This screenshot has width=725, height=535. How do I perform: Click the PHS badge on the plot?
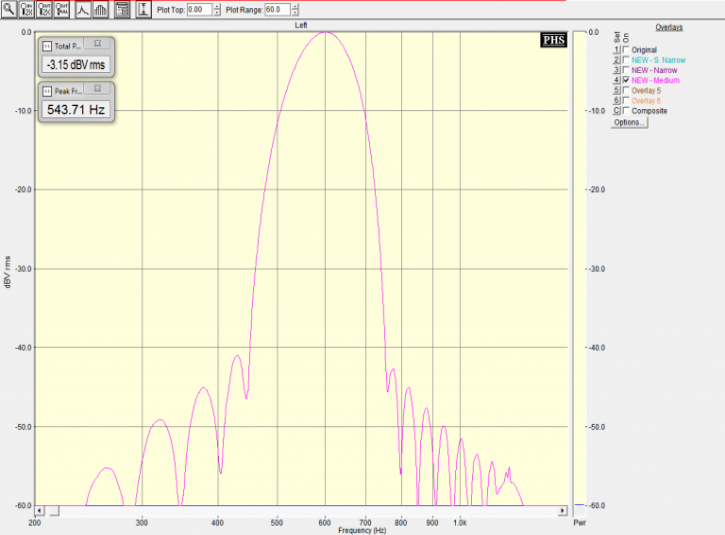[552, 40]
